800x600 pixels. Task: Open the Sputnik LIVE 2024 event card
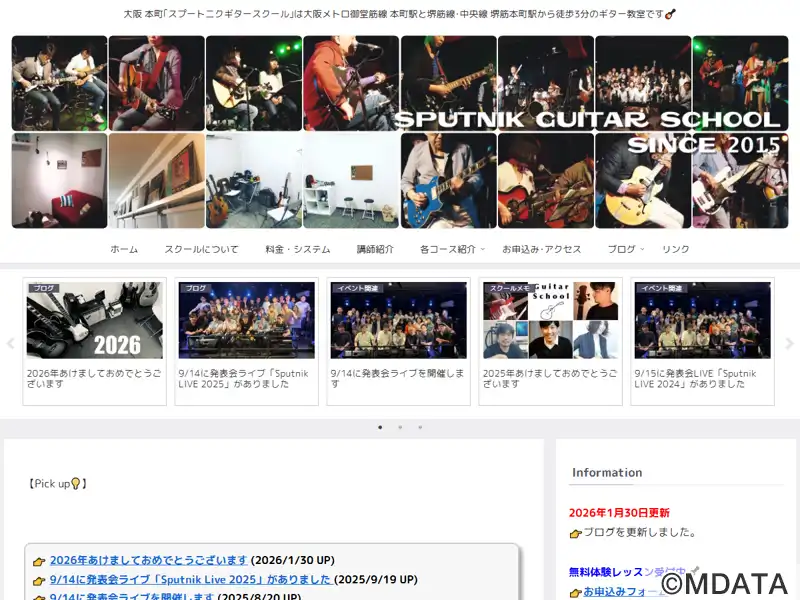coord(703,320)
